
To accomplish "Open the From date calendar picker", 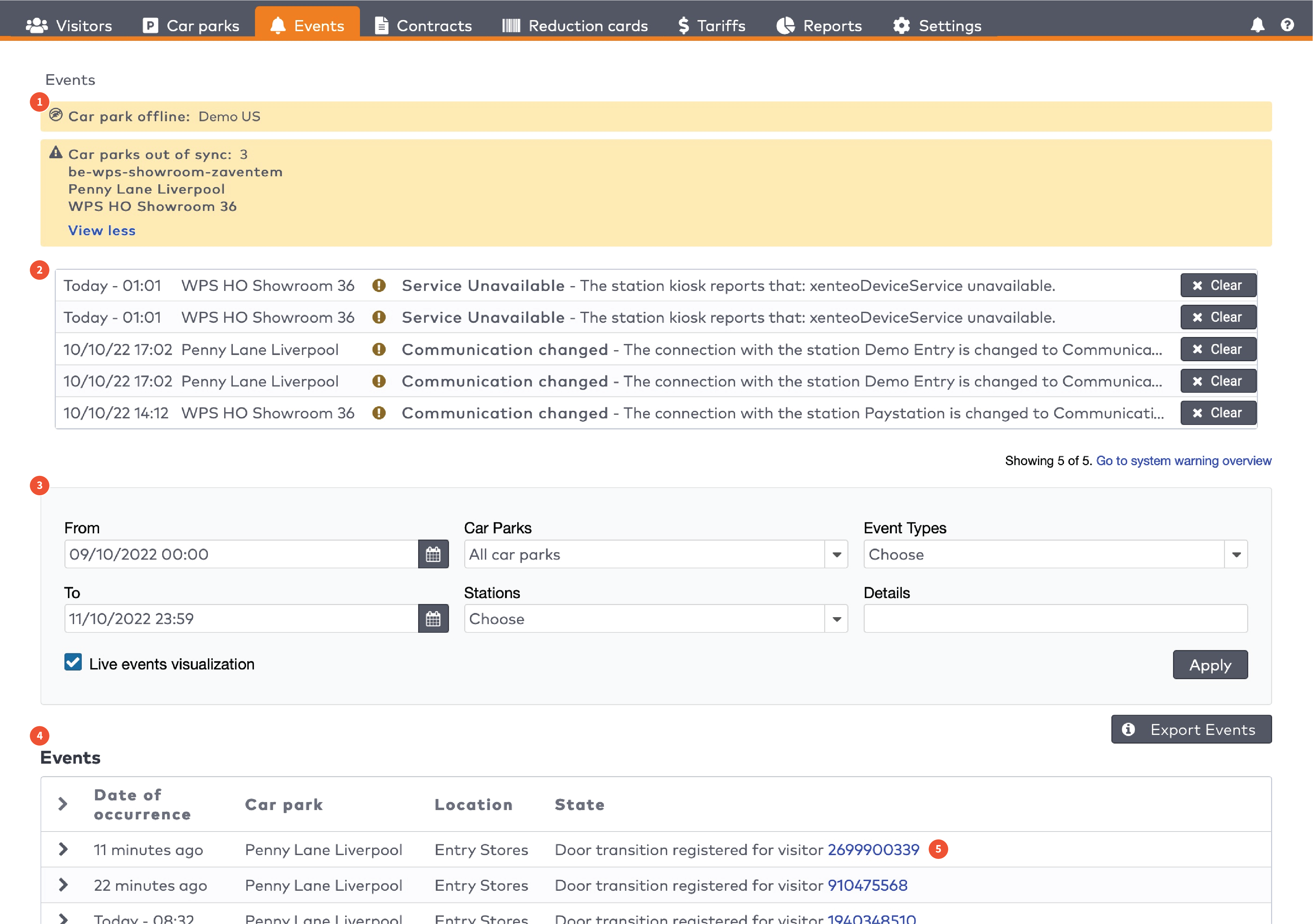I will (x=433, y=554).
